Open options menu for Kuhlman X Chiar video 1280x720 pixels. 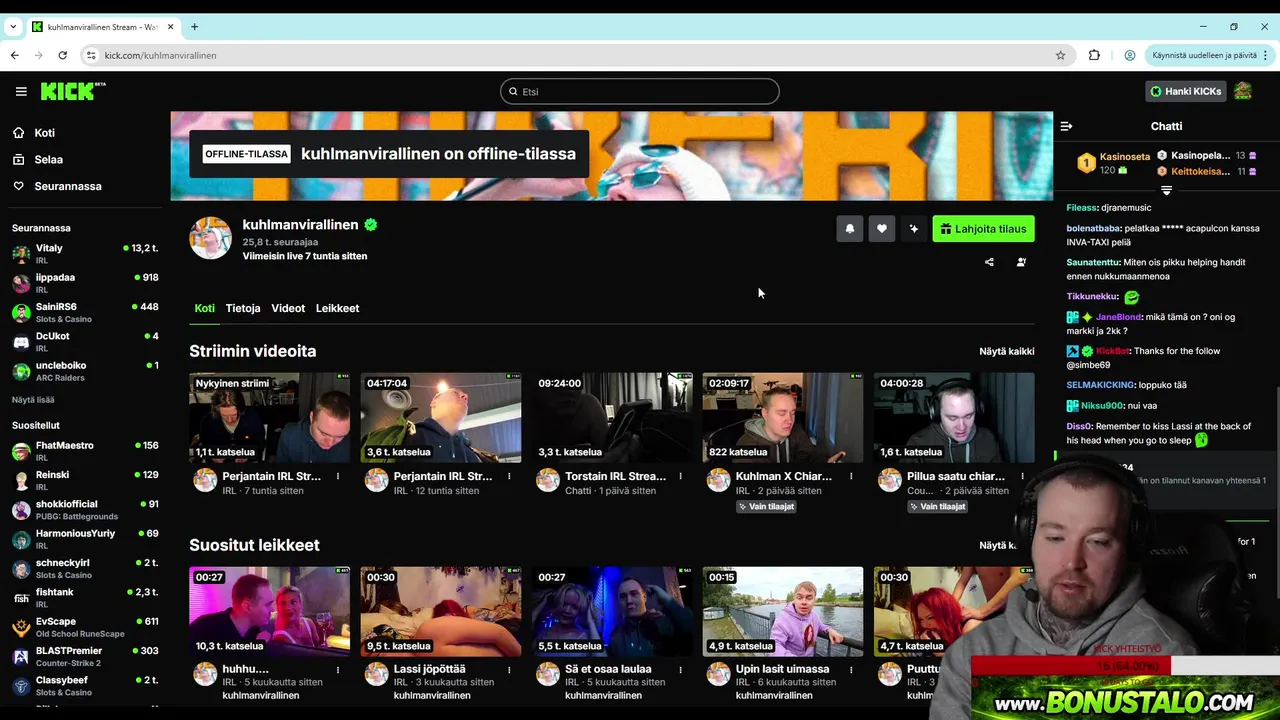tap(851, 476)
